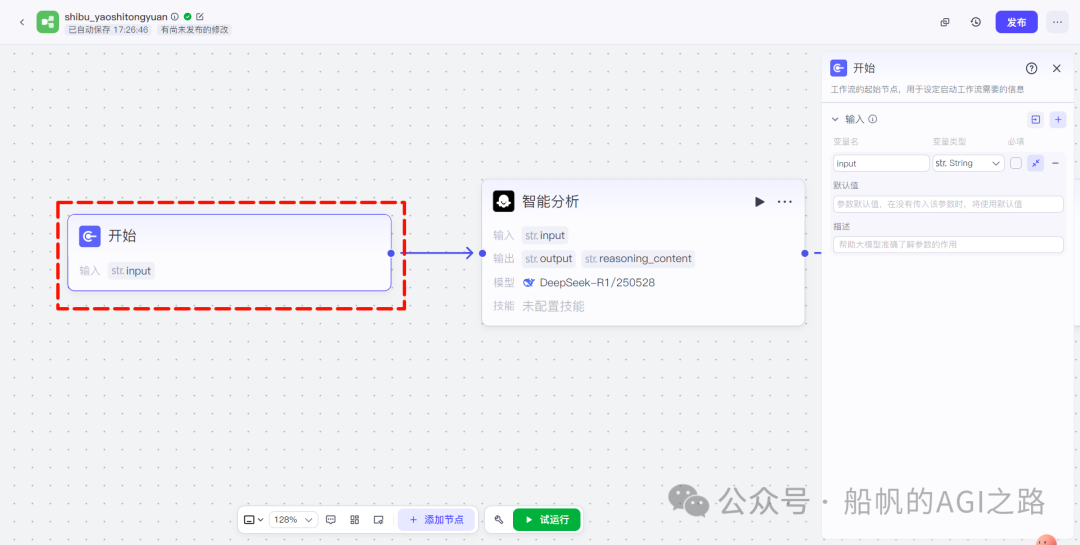Click the shibu_yaoshitongyuan workflow name
Screen dimensions: 1080x545
click(116, 16)
